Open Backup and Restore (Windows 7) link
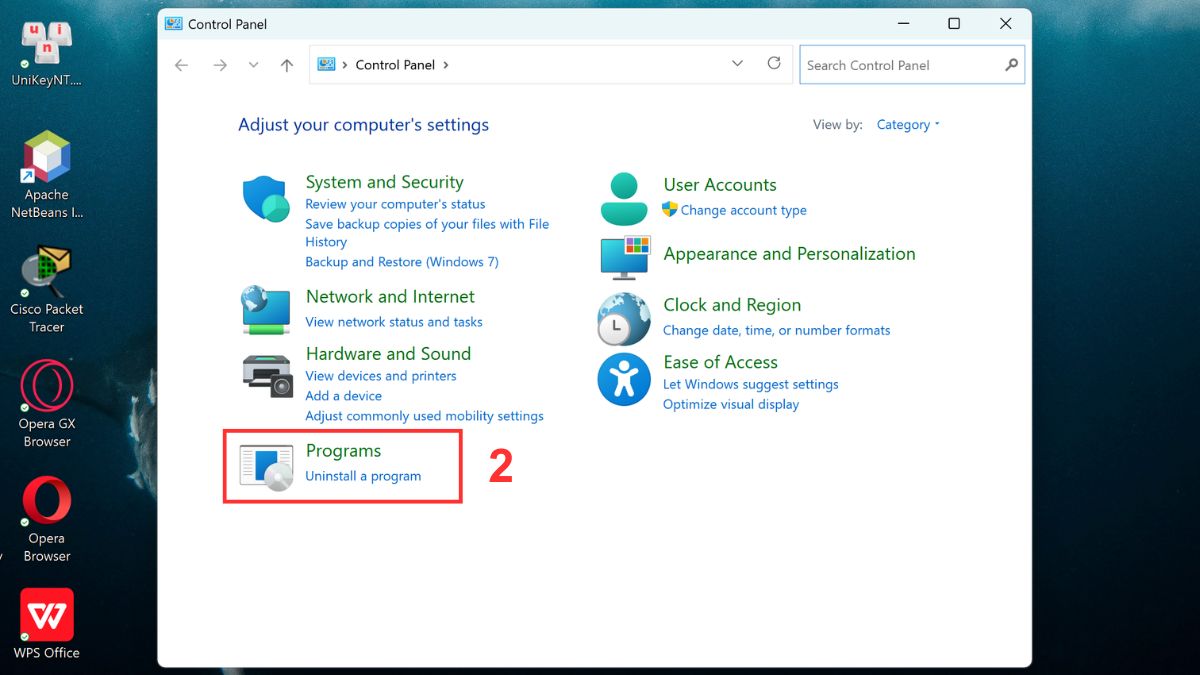 pos(402,262)
